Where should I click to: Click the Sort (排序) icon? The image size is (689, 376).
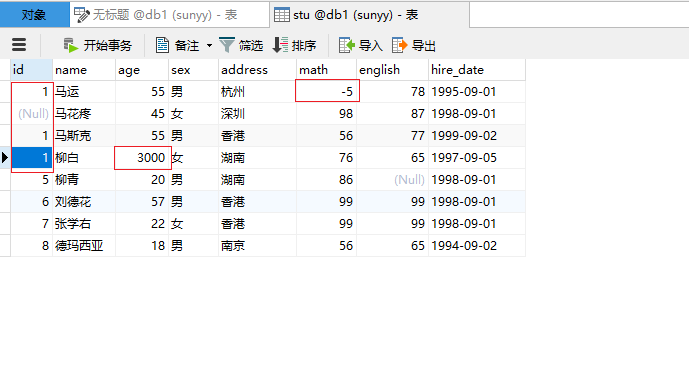(280, 45)
